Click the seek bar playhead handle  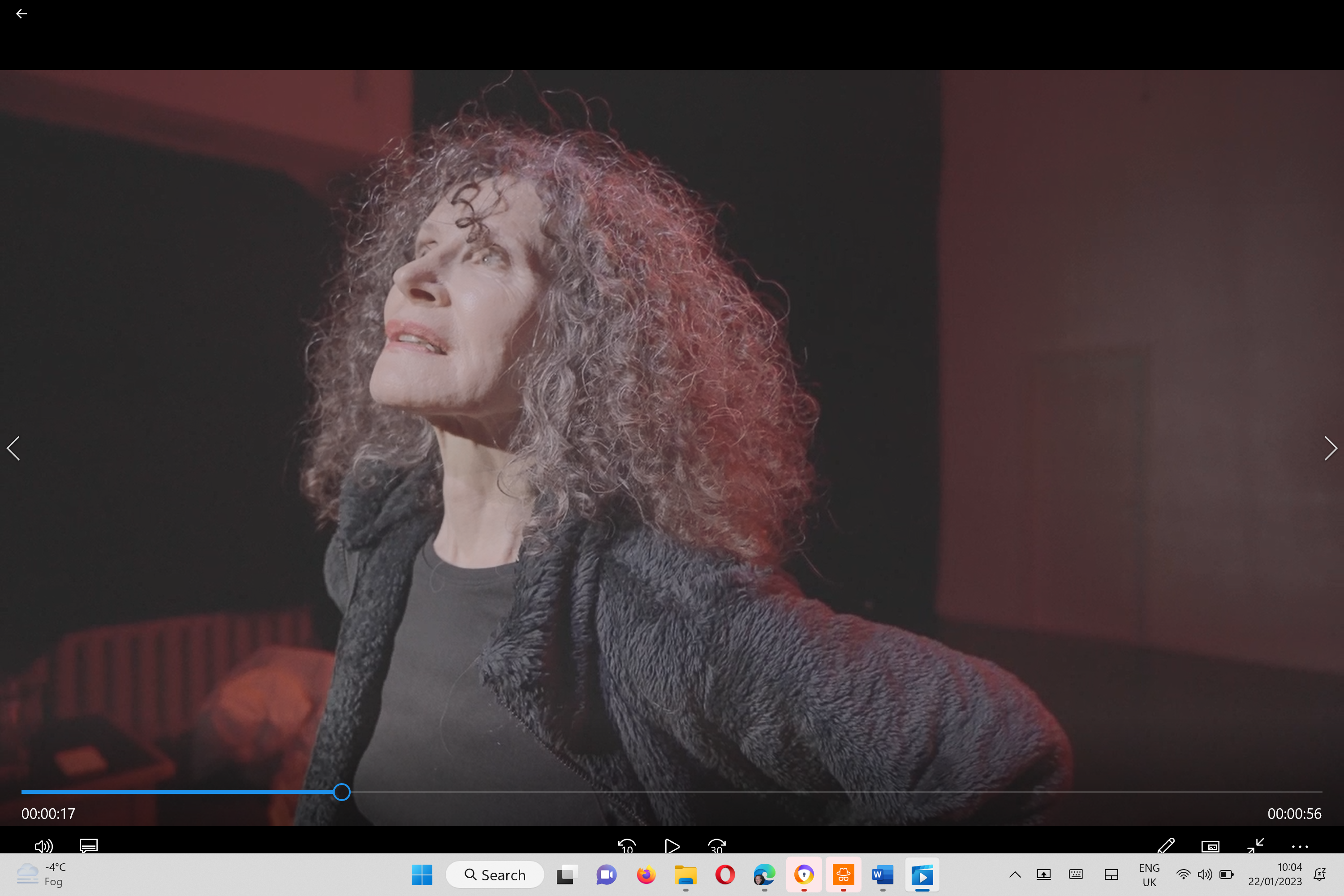click(342, 792)
